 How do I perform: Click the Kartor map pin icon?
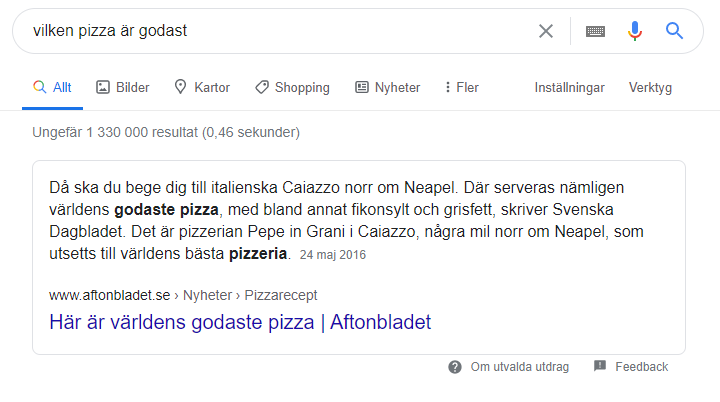(180, 87)
